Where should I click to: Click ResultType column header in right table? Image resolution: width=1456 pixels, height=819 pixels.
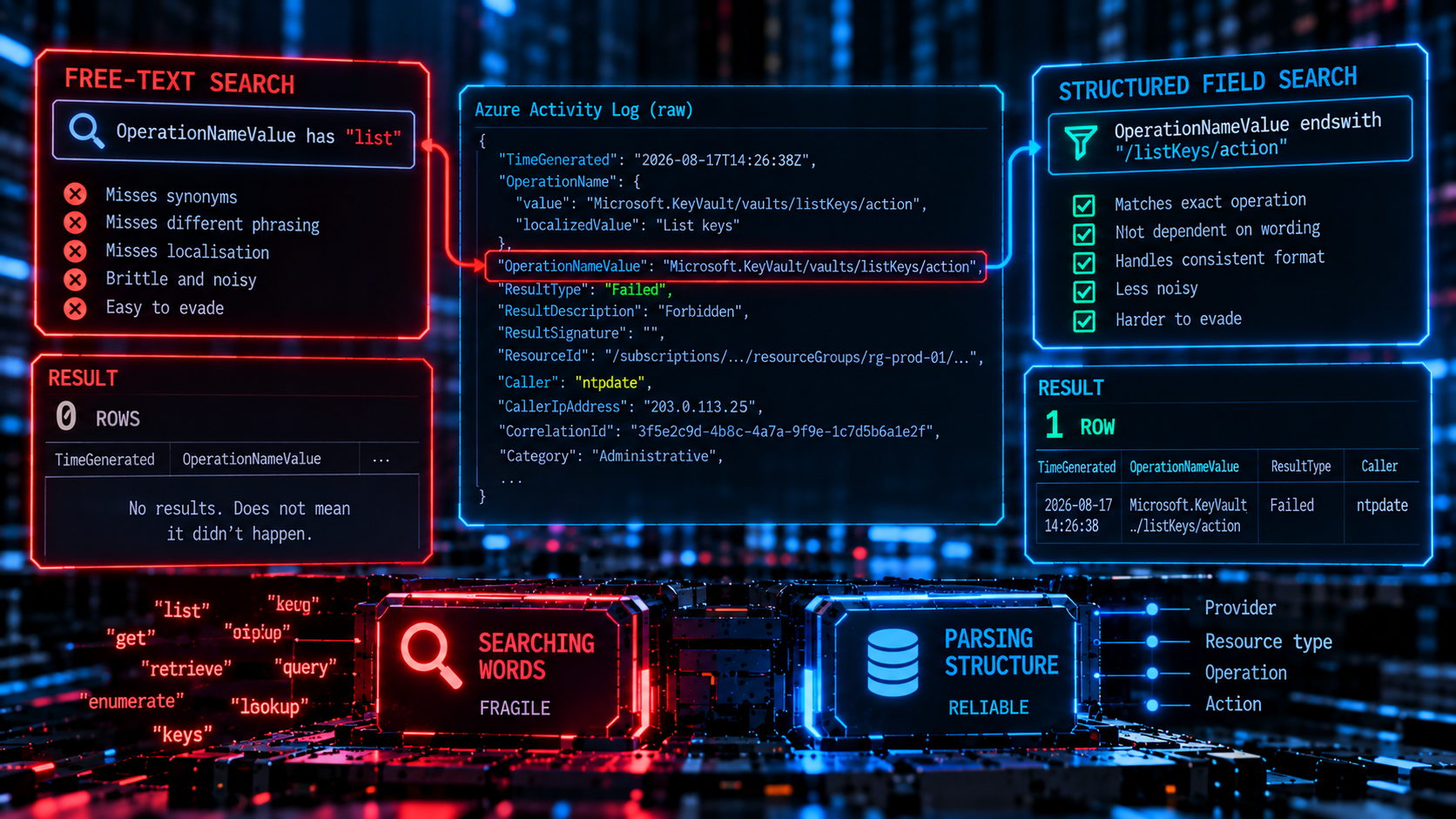point(1300,467)
